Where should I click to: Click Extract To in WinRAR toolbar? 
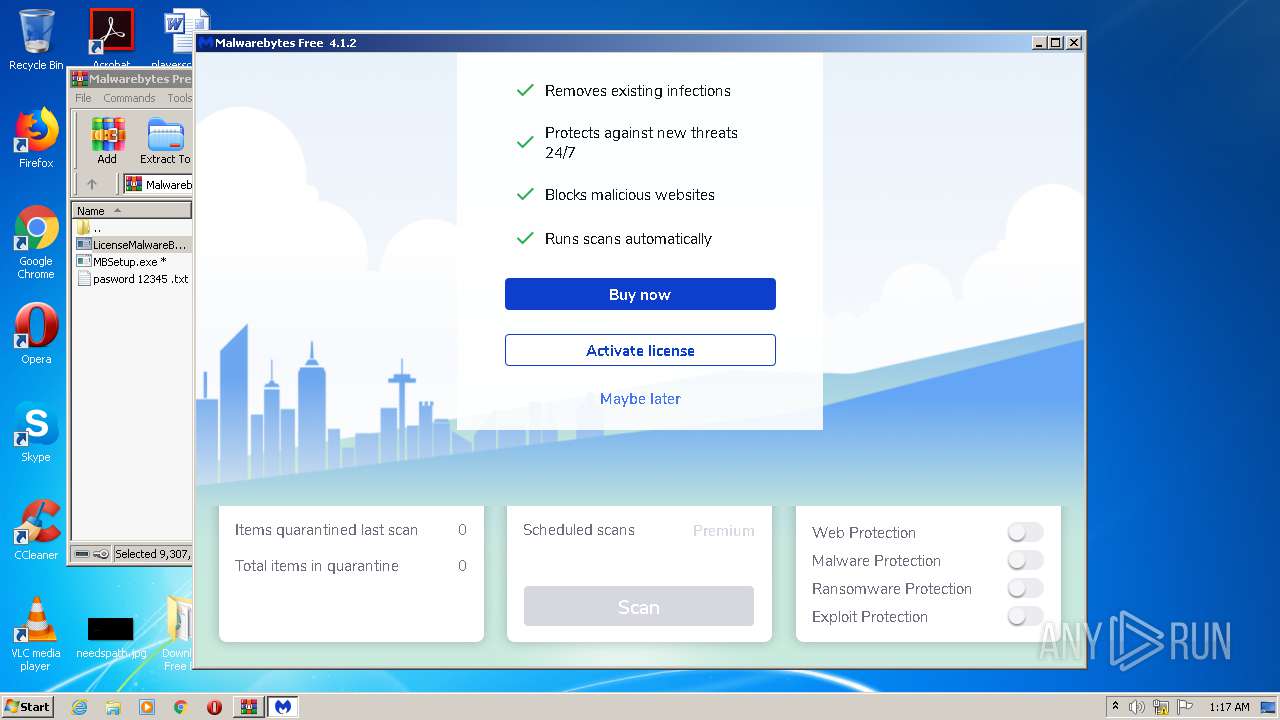coord(165,141)
